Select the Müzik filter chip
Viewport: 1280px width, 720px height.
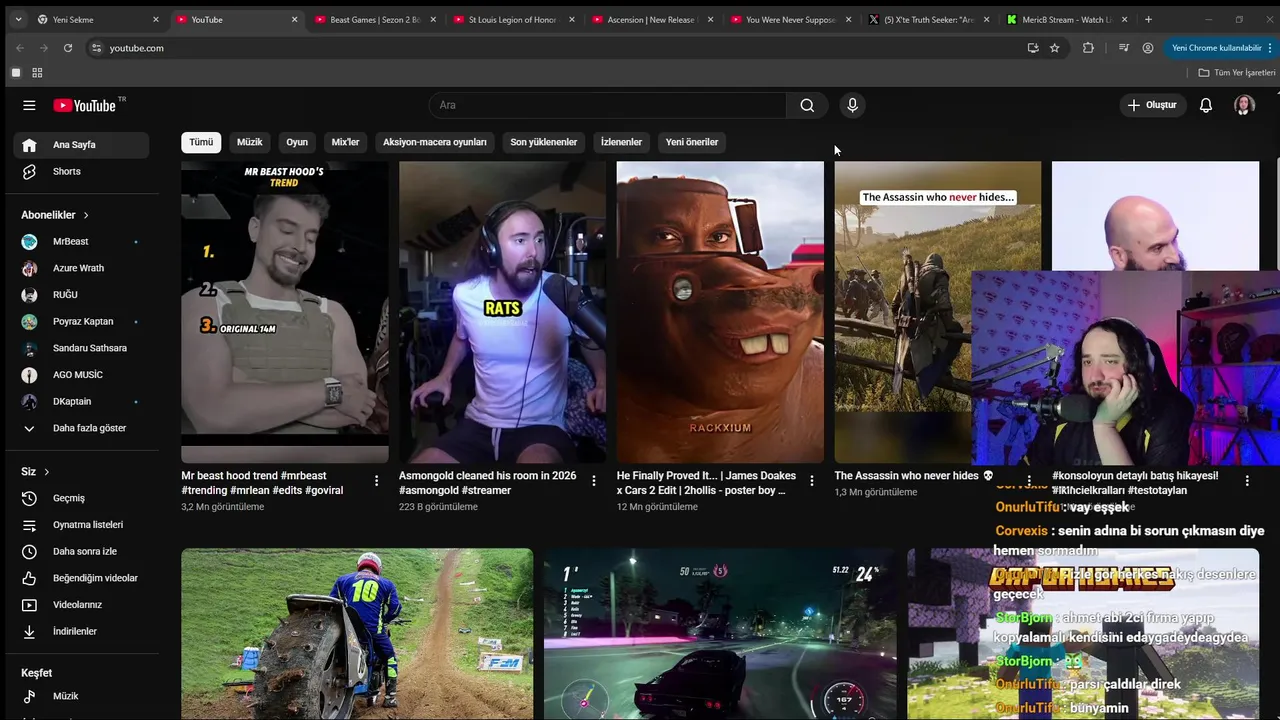[x=250, y=142]
